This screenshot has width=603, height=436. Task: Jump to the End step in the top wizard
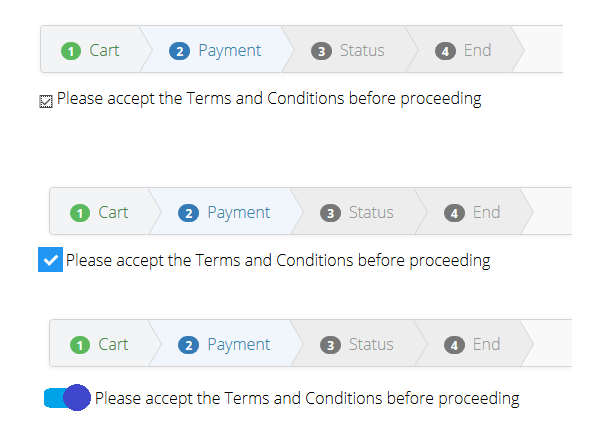(x=477, y=51)
